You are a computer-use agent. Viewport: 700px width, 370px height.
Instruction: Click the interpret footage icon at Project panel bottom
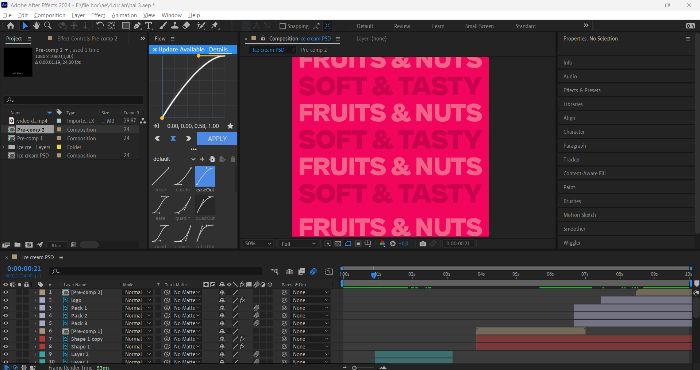pos(6,245)
